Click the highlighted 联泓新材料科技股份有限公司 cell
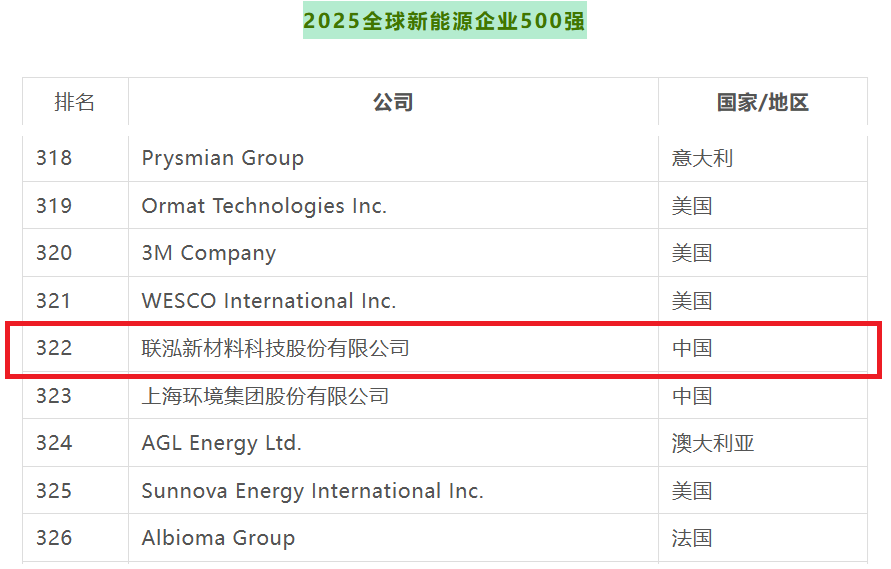The image size is (891, 569). tap(276, 348)
